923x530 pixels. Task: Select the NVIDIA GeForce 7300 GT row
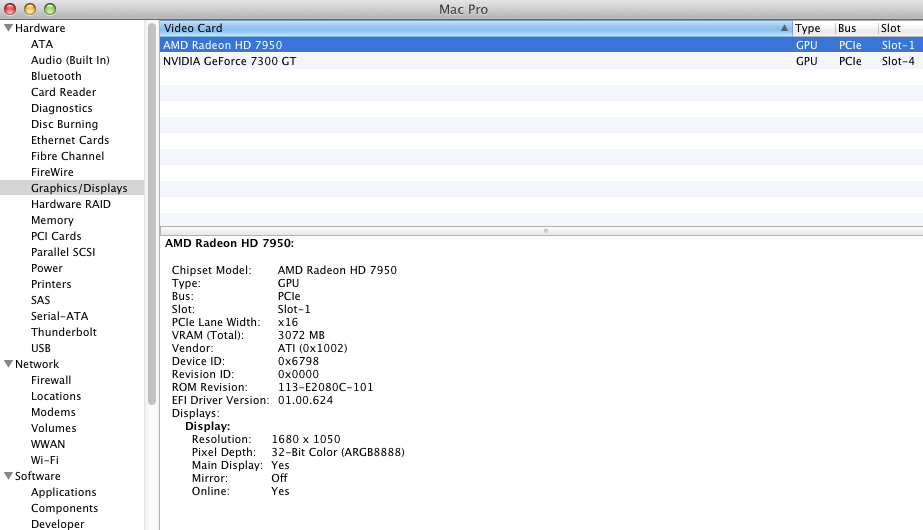pyautogui.click(x=542, y=61)
